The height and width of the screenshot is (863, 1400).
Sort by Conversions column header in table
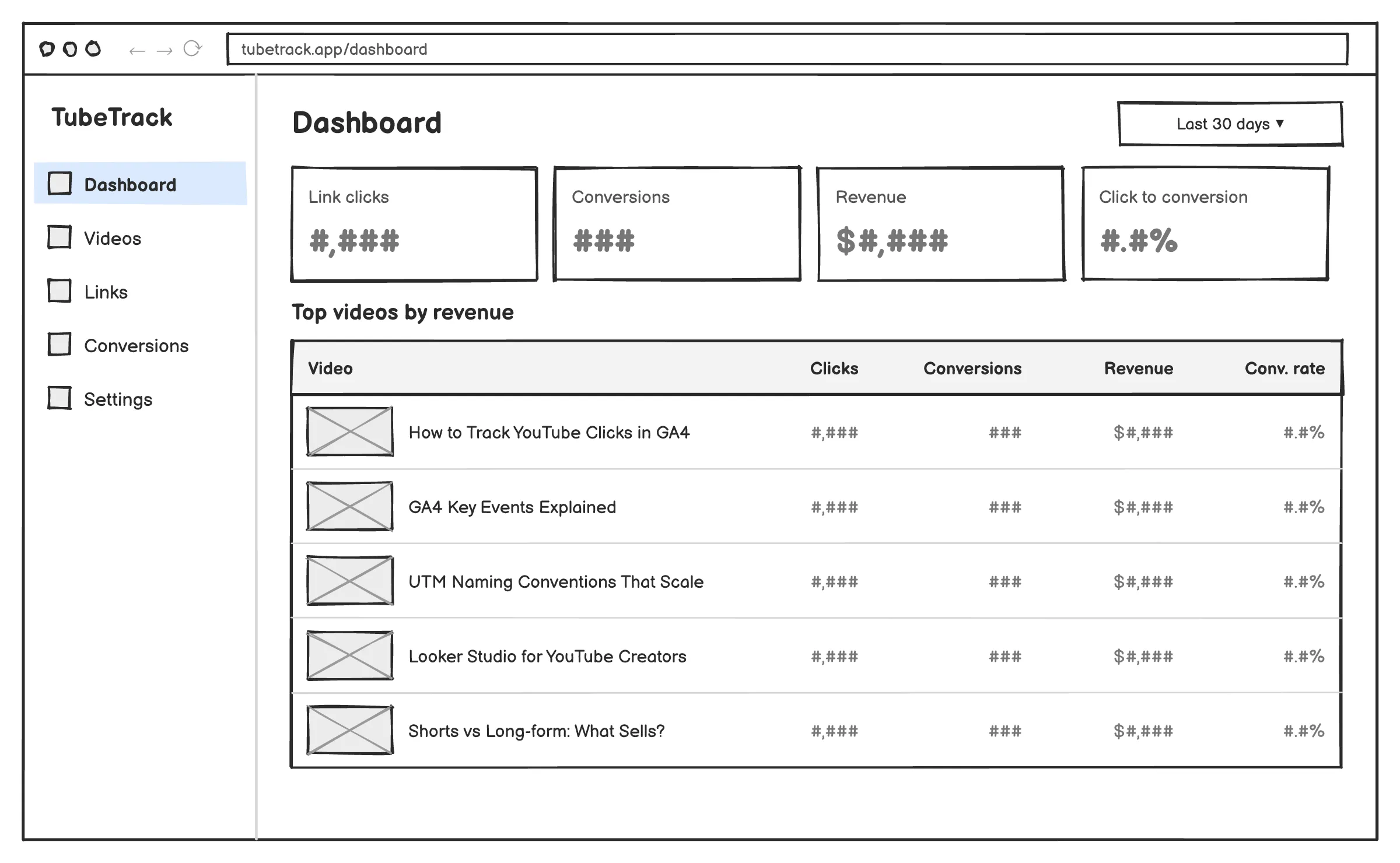(x=972, y=369)
